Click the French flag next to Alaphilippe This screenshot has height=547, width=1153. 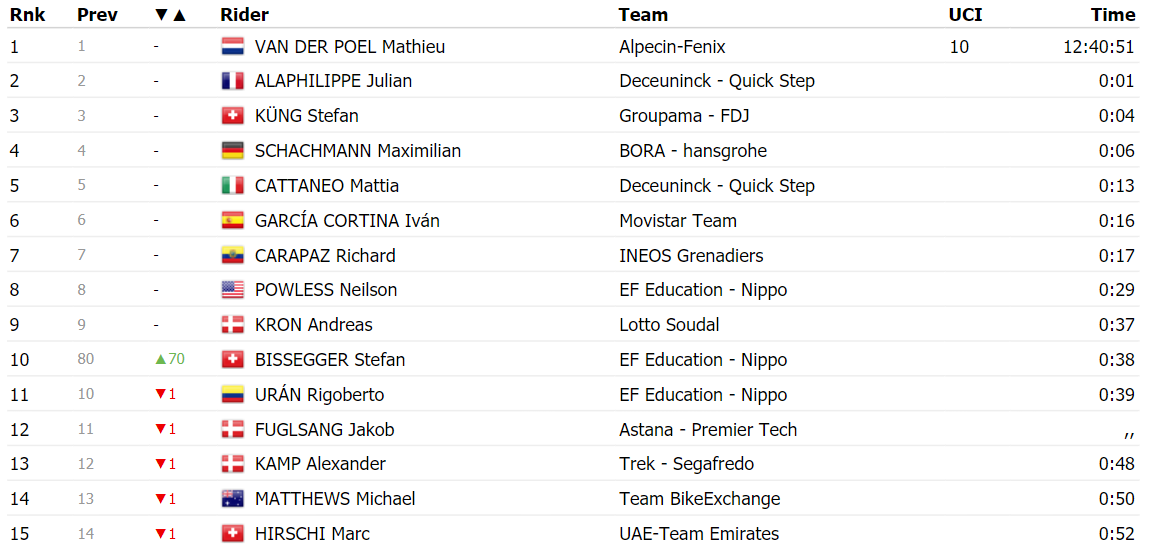(232, 82)
